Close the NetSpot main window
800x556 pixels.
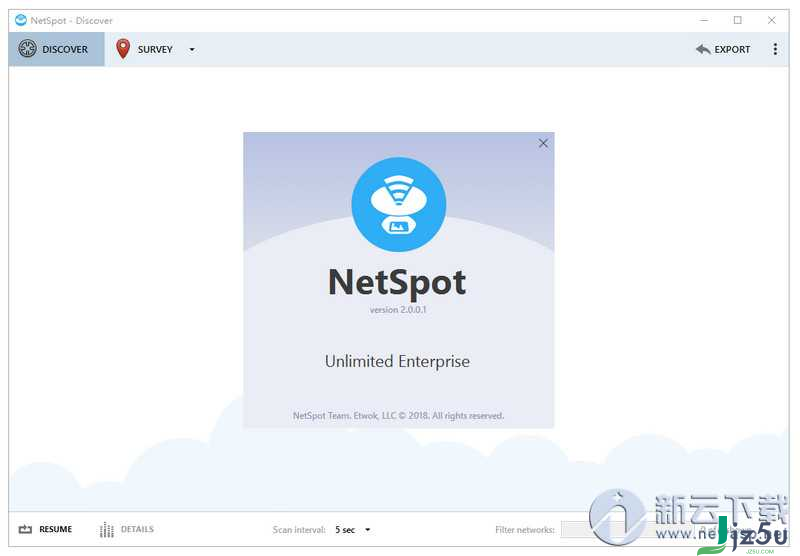tap(771, 20)
